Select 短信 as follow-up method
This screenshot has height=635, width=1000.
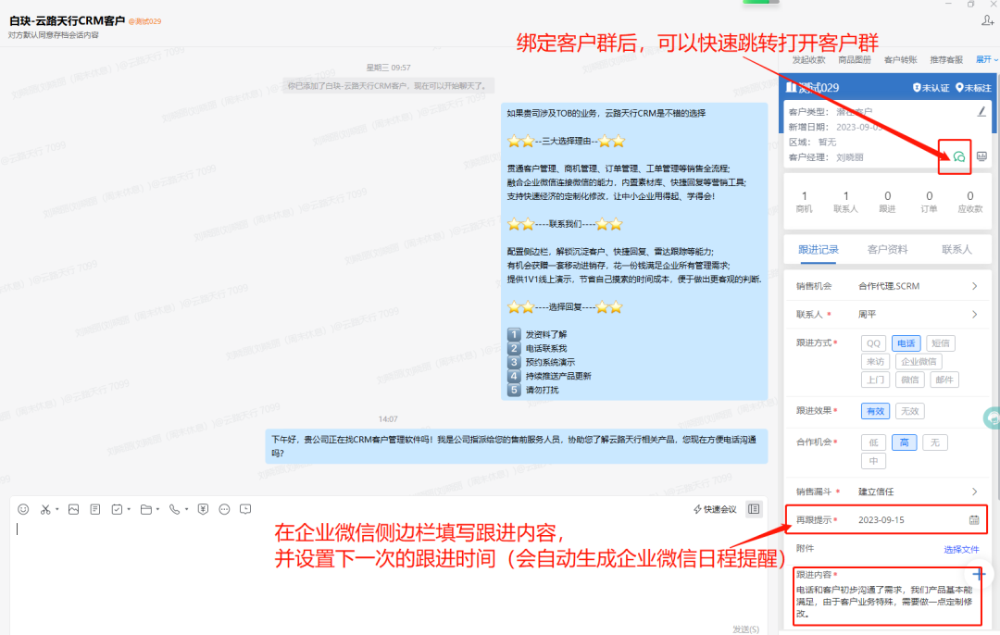click(940, 343)
